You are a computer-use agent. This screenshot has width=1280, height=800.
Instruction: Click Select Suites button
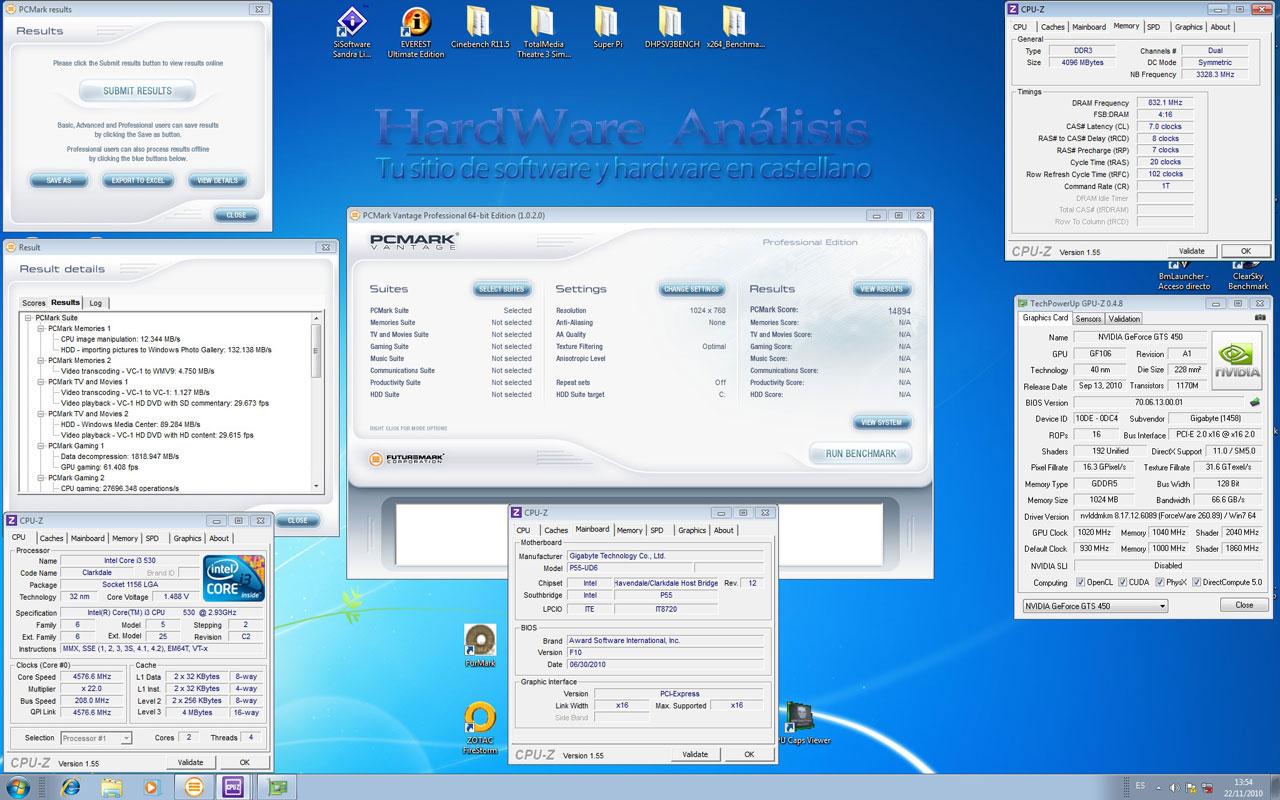(x=501, y=289)
